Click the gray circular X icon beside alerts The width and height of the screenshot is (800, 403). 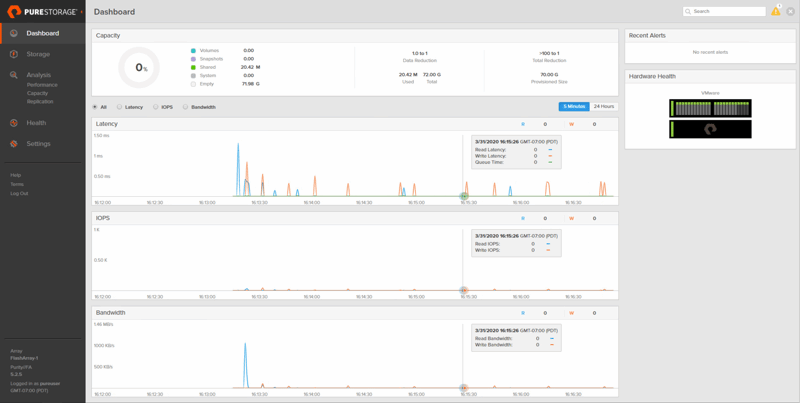790,12
